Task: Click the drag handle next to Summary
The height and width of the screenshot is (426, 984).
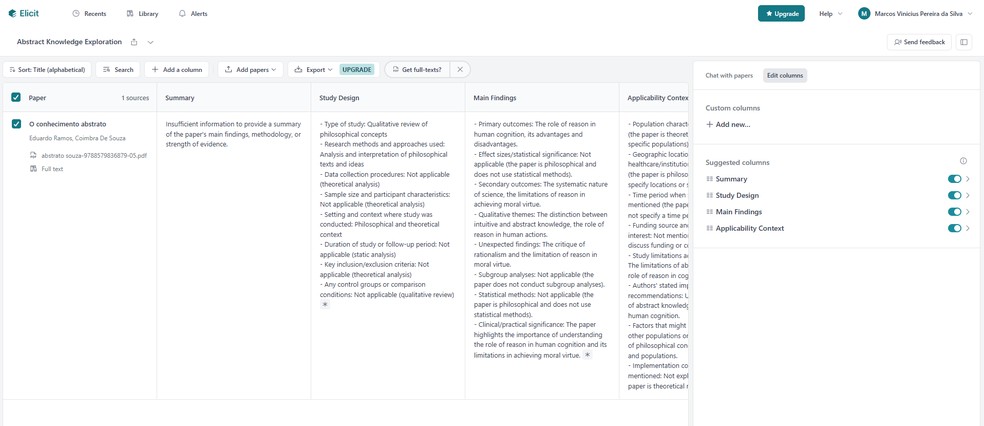Action: click(x=710, y=179)
